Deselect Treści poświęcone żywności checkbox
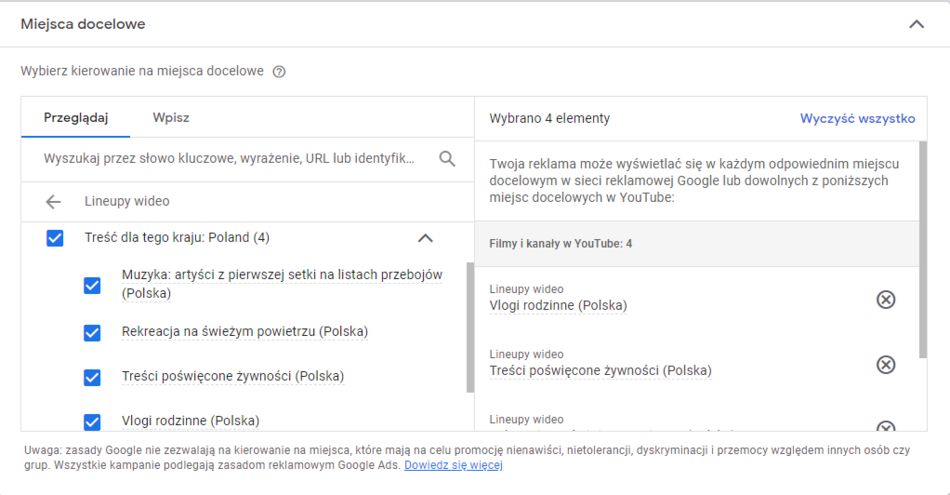Viewport: 950px width, 495px height. point(92,377)
